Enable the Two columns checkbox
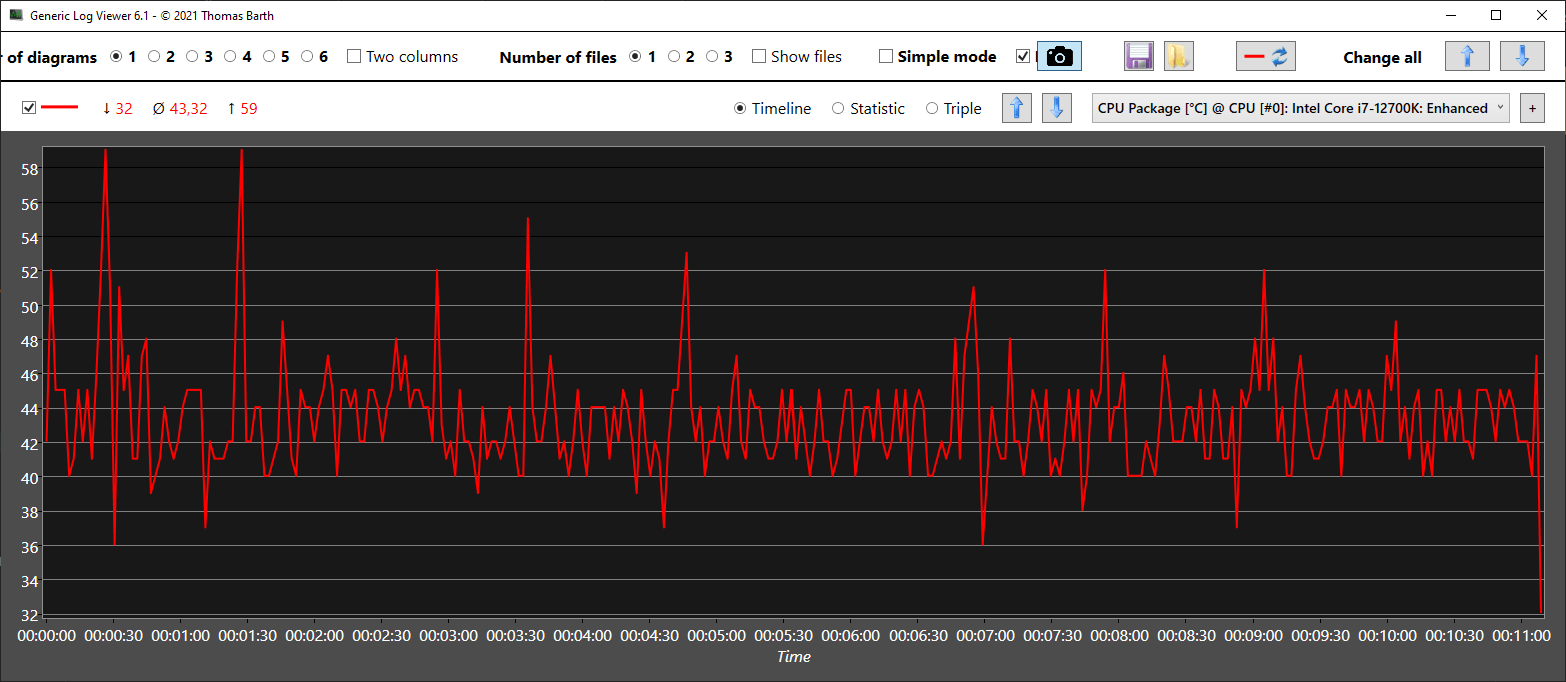The width and height of the screenshot is (1566, 682). pos(354,57)
